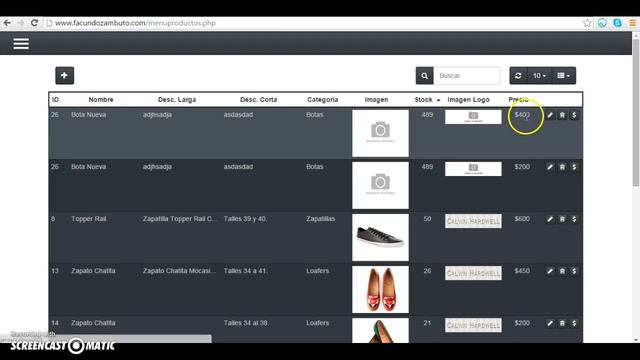The height and width of the screenshot is (360, 640).
Task: Click placeholder image of first Bota Nueva
Action: [x=380, y=133]
